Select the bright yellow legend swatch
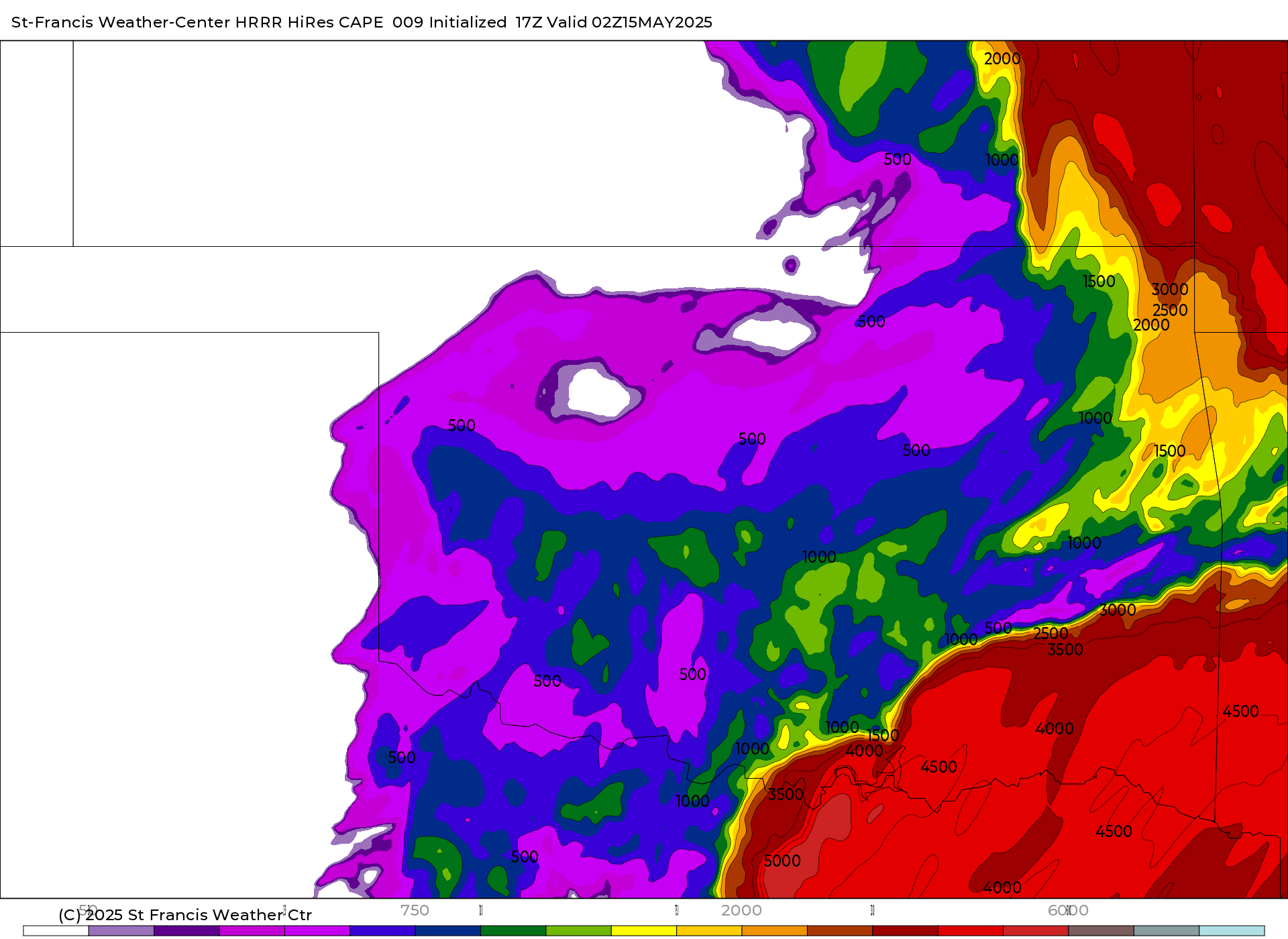The height and width of the screenshot is (939, 1288). (644, 930)
